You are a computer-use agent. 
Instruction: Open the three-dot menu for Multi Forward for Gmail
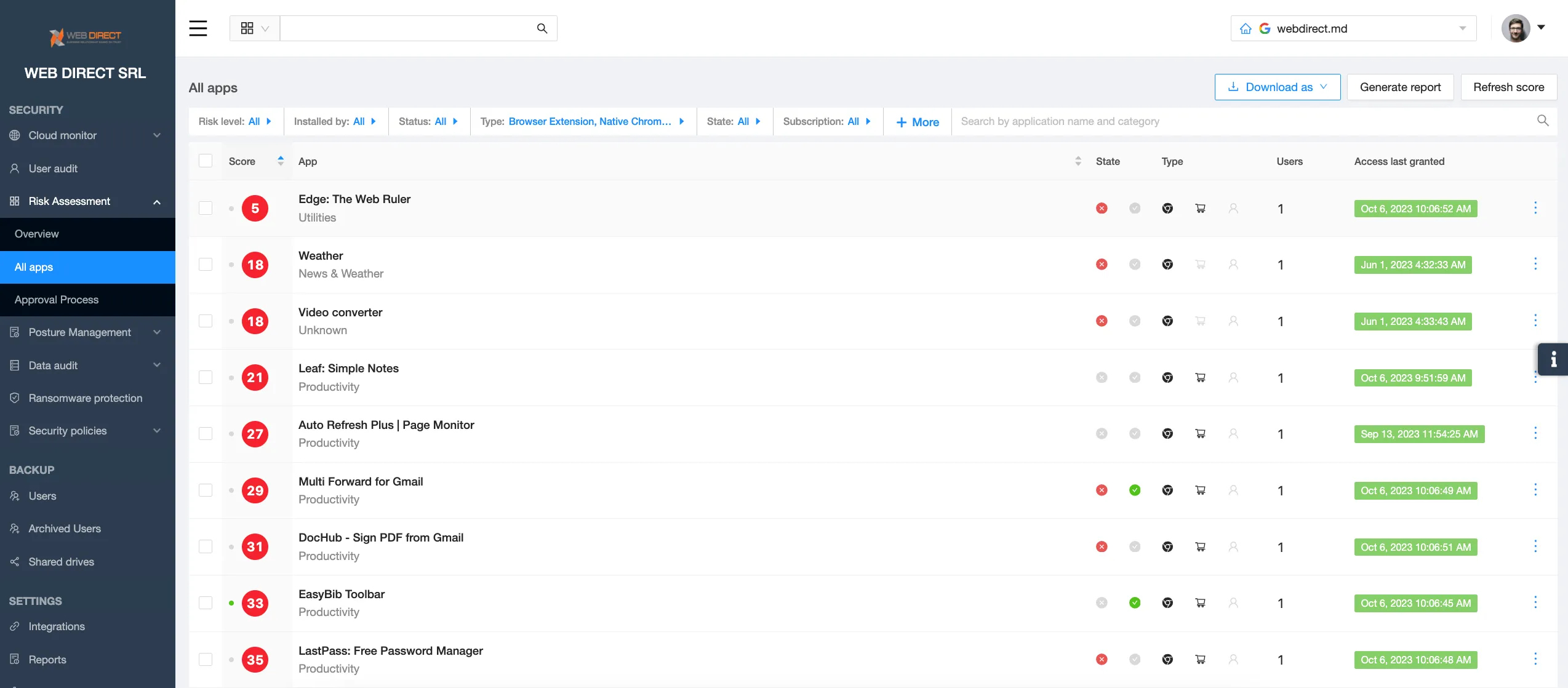(1536, 490)
